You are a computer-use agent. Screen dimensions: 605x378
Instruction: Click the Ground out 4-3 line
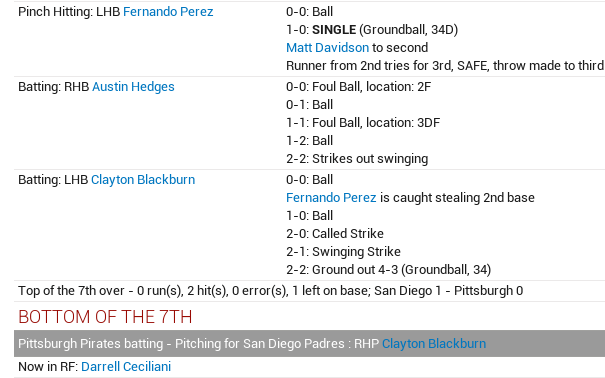pos(388,269)
